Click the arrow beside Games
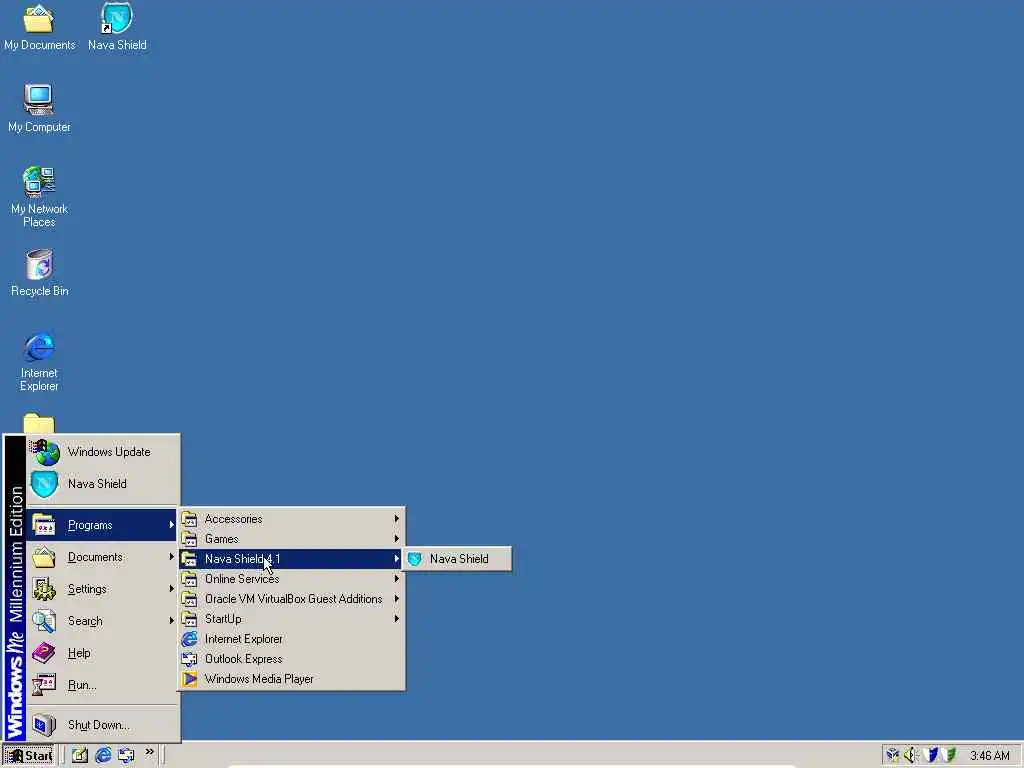This screenshot has width=1024, height=768. coord(396,539)
